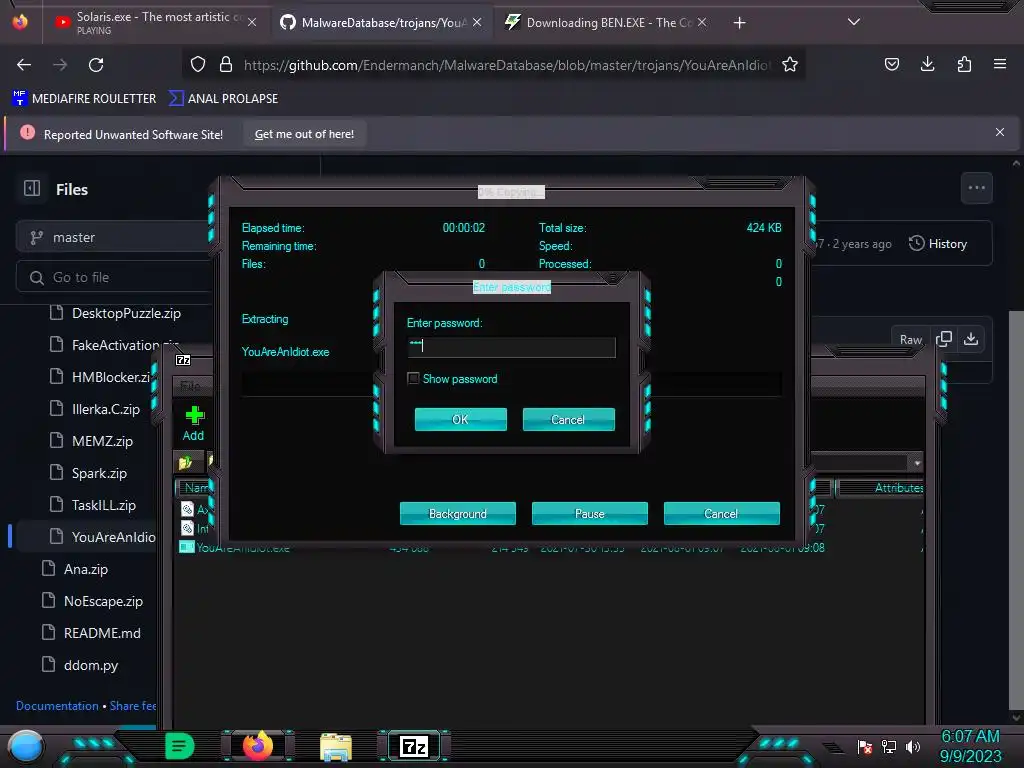Open the list all tabs chevron
1024x768 pixels.
pyautogui.click(x=853, y=22)
